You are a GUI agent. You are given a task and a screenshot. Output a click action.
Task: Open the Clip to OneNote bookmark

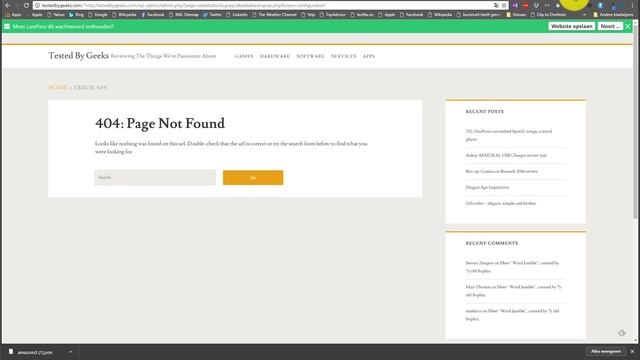(x=549, y=15)
